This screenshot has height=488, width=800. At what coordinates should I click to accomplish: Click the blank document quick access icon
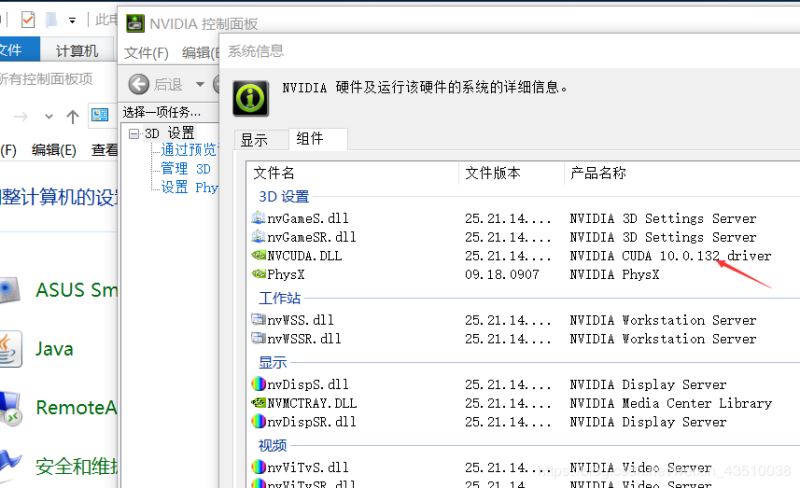(51, 20)
